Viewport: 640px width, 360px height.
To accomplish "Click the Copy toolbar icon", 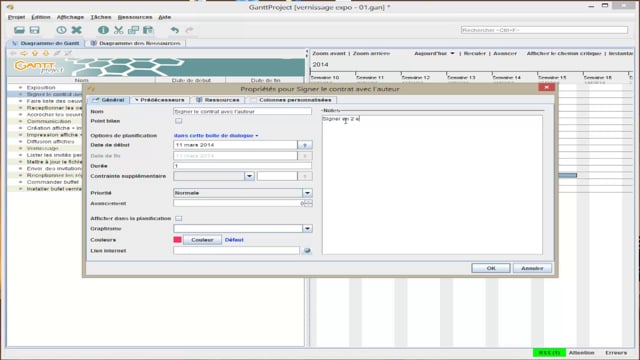I will click(133, 30).
